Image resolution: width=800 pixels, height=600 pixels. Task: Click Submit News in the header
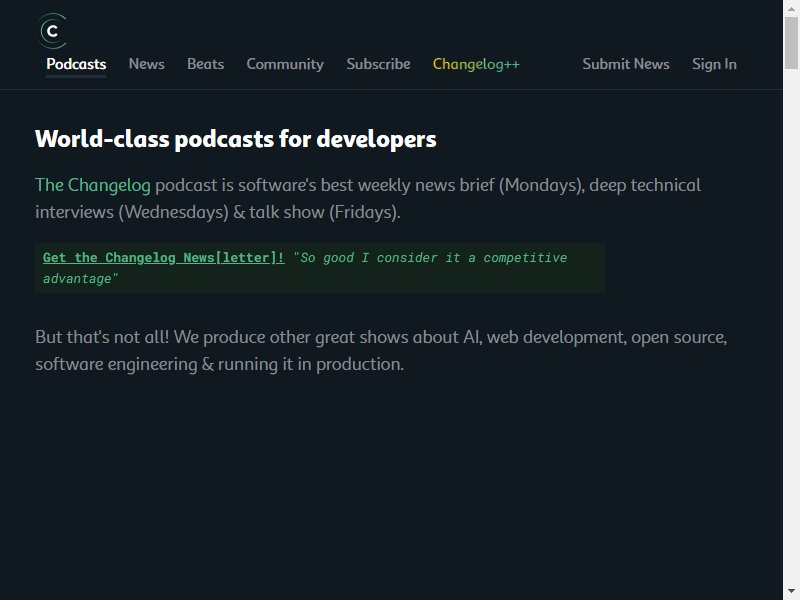tap(626, 64)
